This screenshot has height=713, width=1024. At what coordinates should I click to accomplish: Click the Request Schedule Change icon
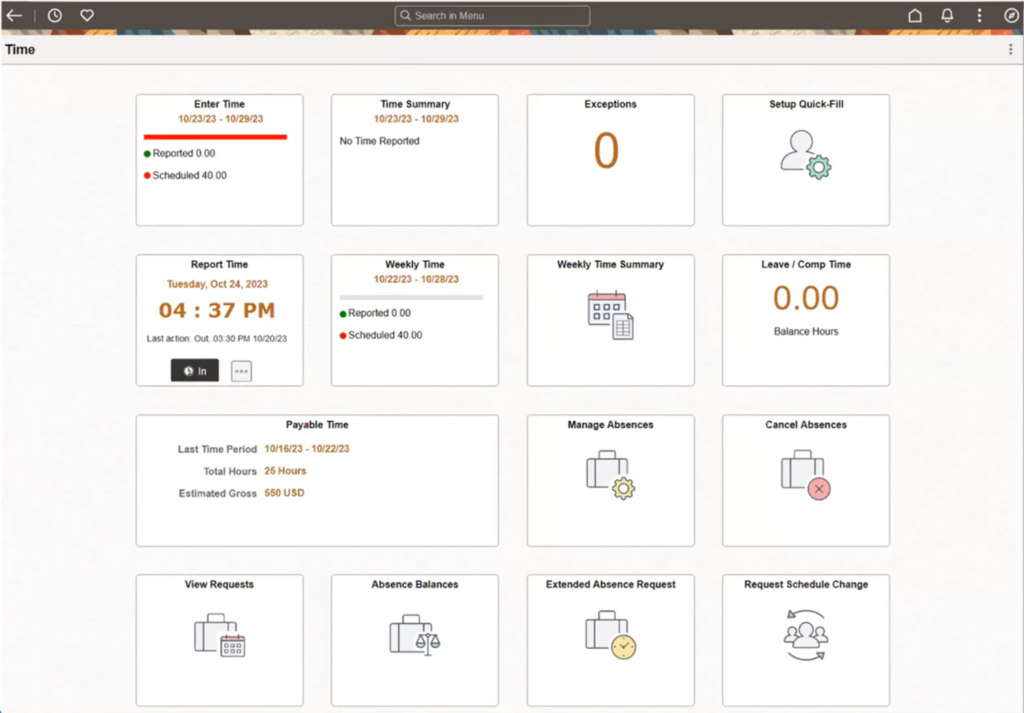coord(805,640)
